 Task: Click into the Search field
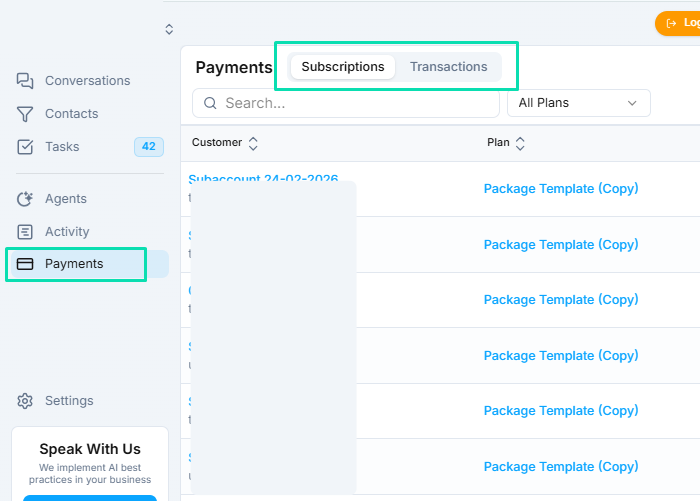pyautogui.click(x=346, y=103)
